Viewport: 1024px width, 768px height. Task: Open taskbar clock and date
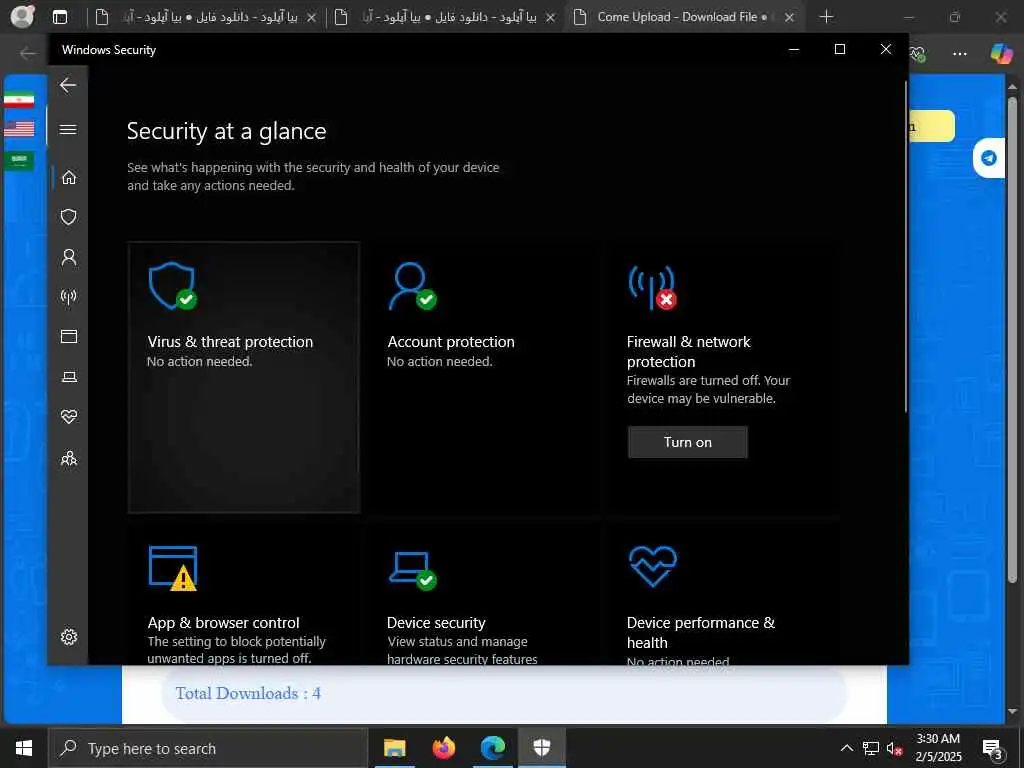click(938, 748)
